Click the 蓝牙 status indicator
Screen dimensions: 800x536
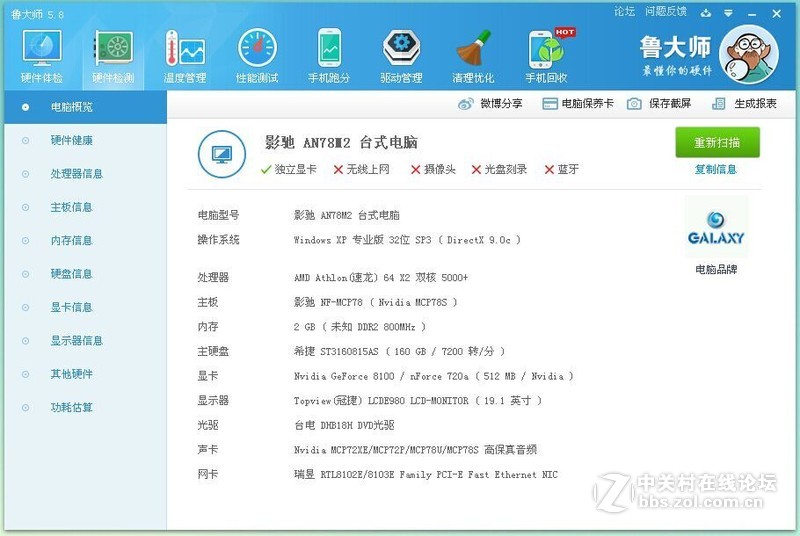click(x=561, y=169)
